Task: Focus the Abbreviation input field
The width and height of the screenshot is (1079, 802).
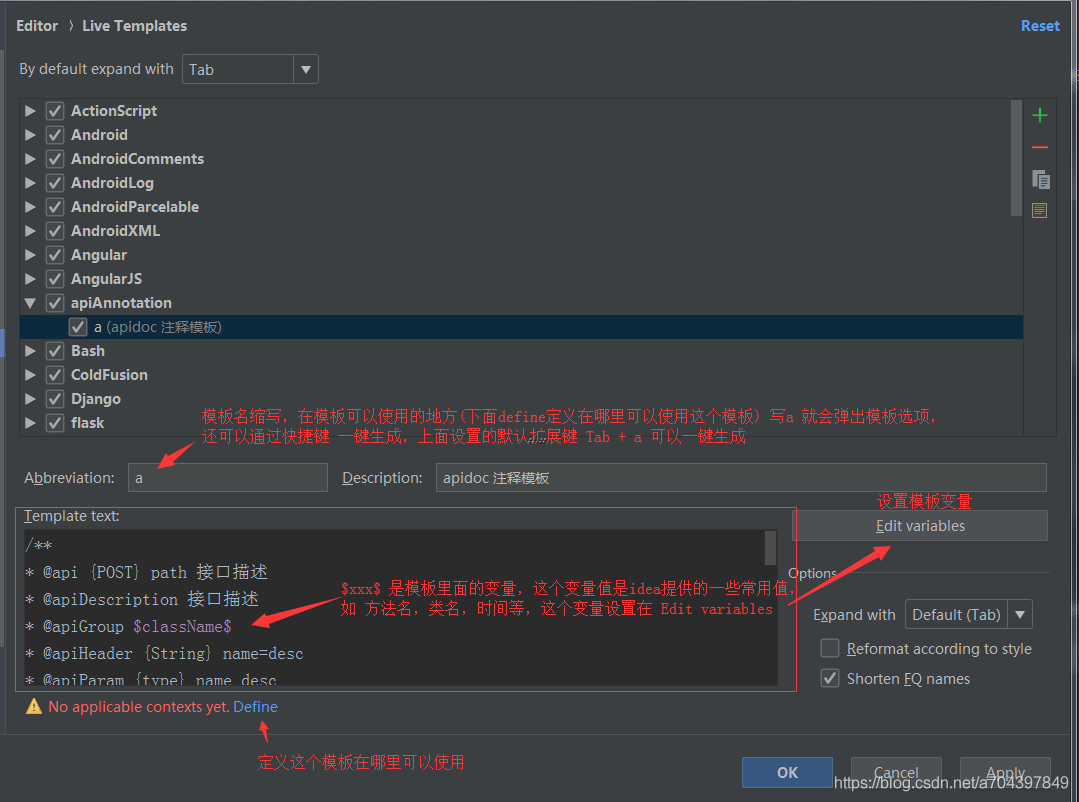Action: [228, 478]
